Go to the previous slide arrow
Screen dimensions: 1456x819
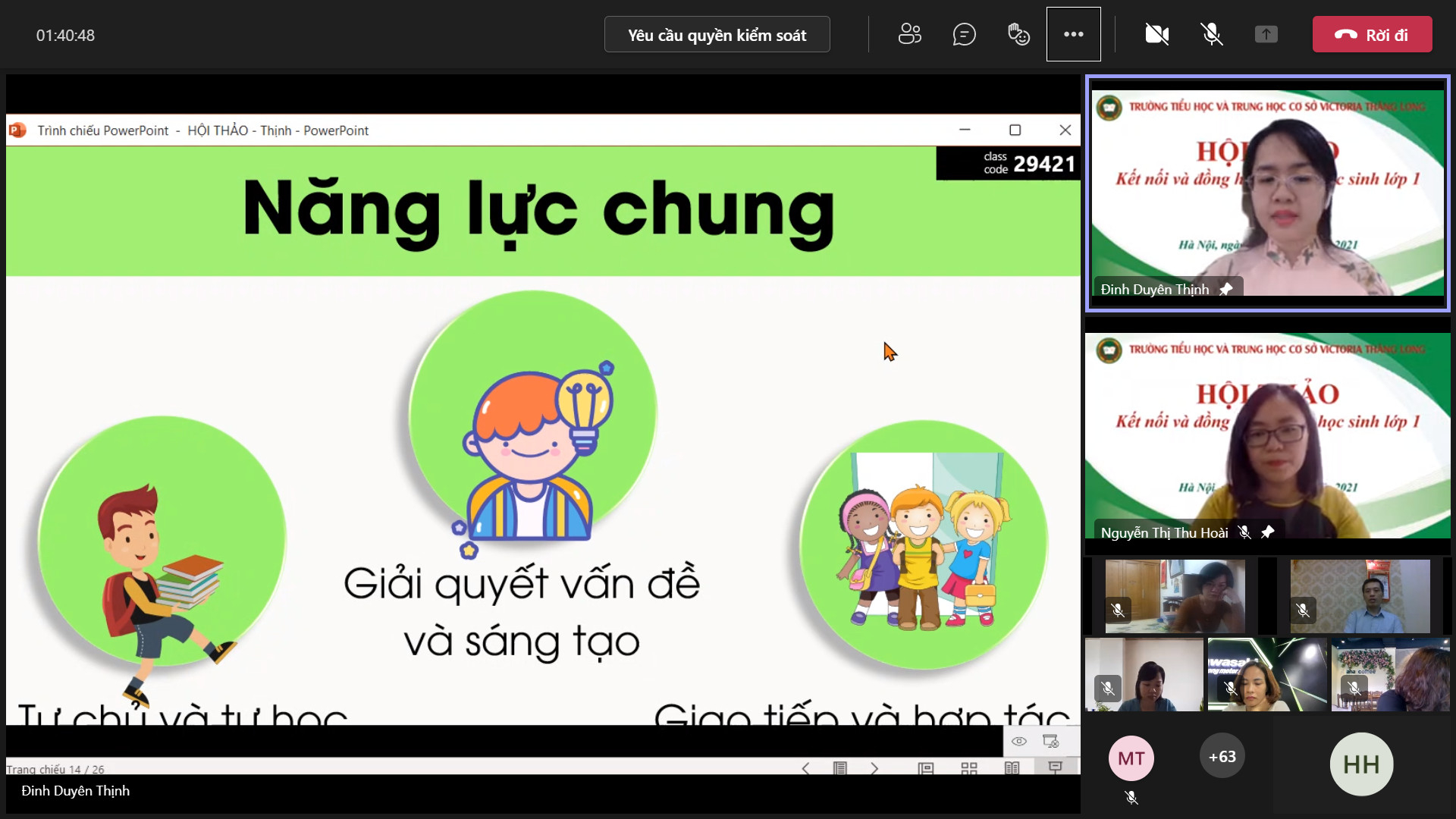click(805, 768)
